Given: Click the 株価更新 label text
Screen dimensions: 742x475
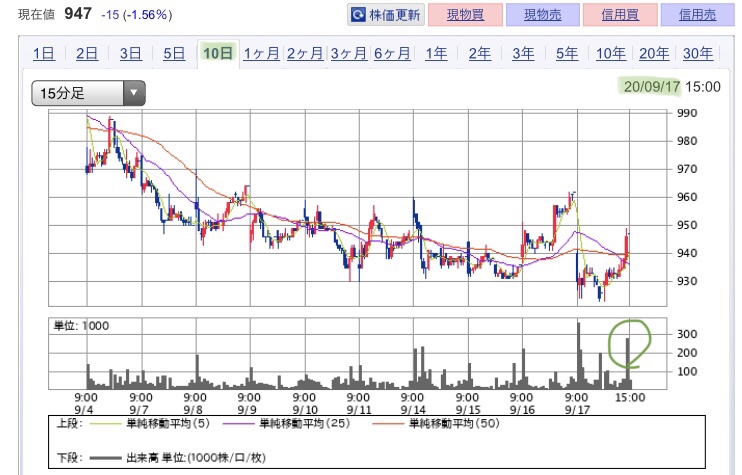Looking at the screenshot, I should 395,15.
